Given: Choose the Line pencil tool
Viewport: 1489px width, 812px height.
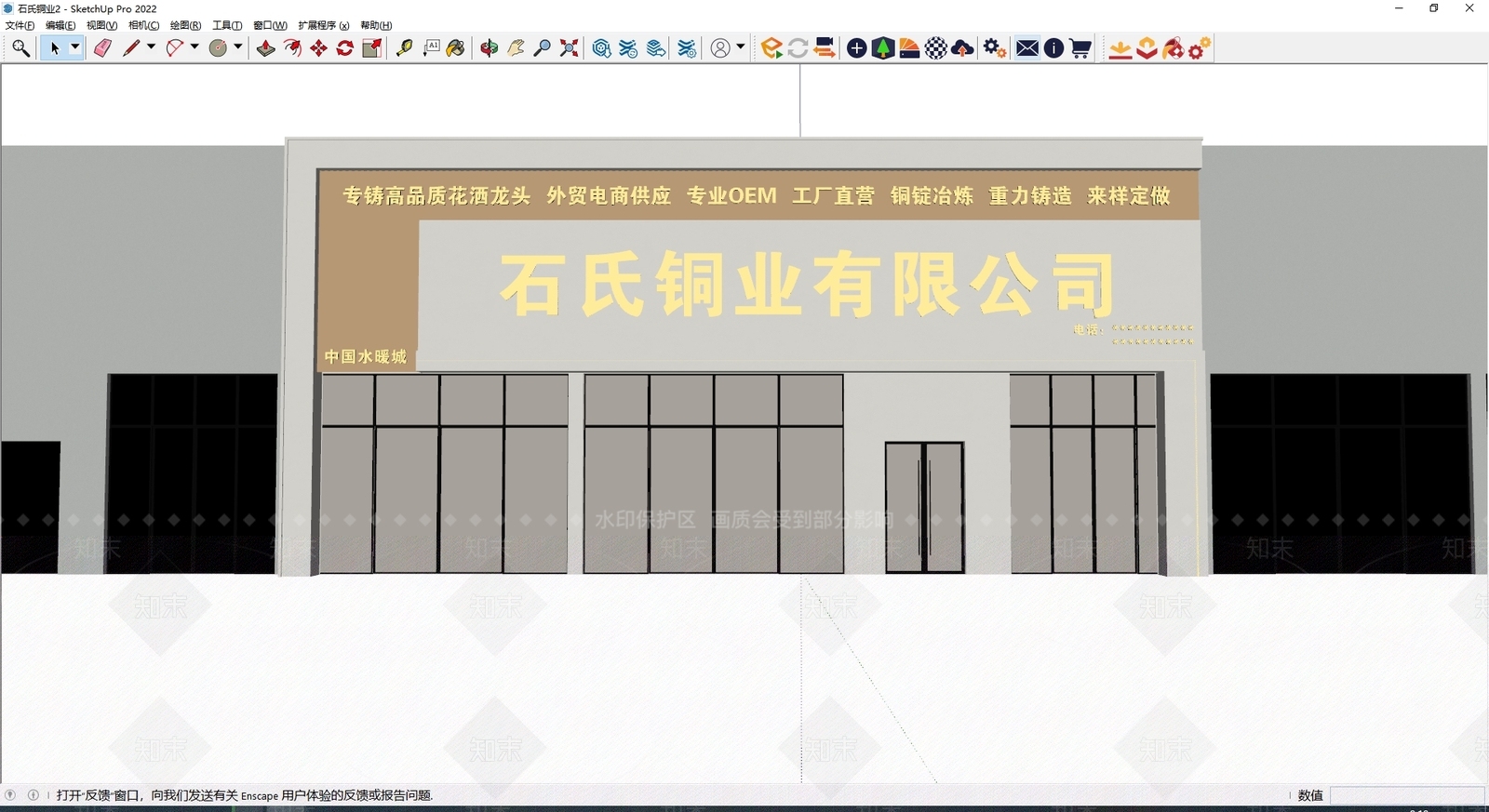Looking at the screenshot, I should 131,48.
